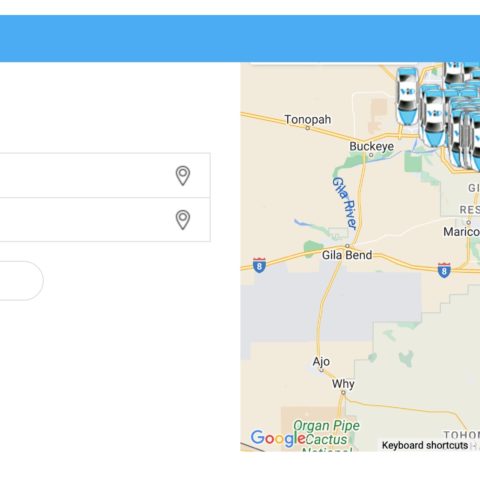Focus the first address input field
The height and width of the screenshot is (480, 480).
pyautogui.click(x=105, y=175)
